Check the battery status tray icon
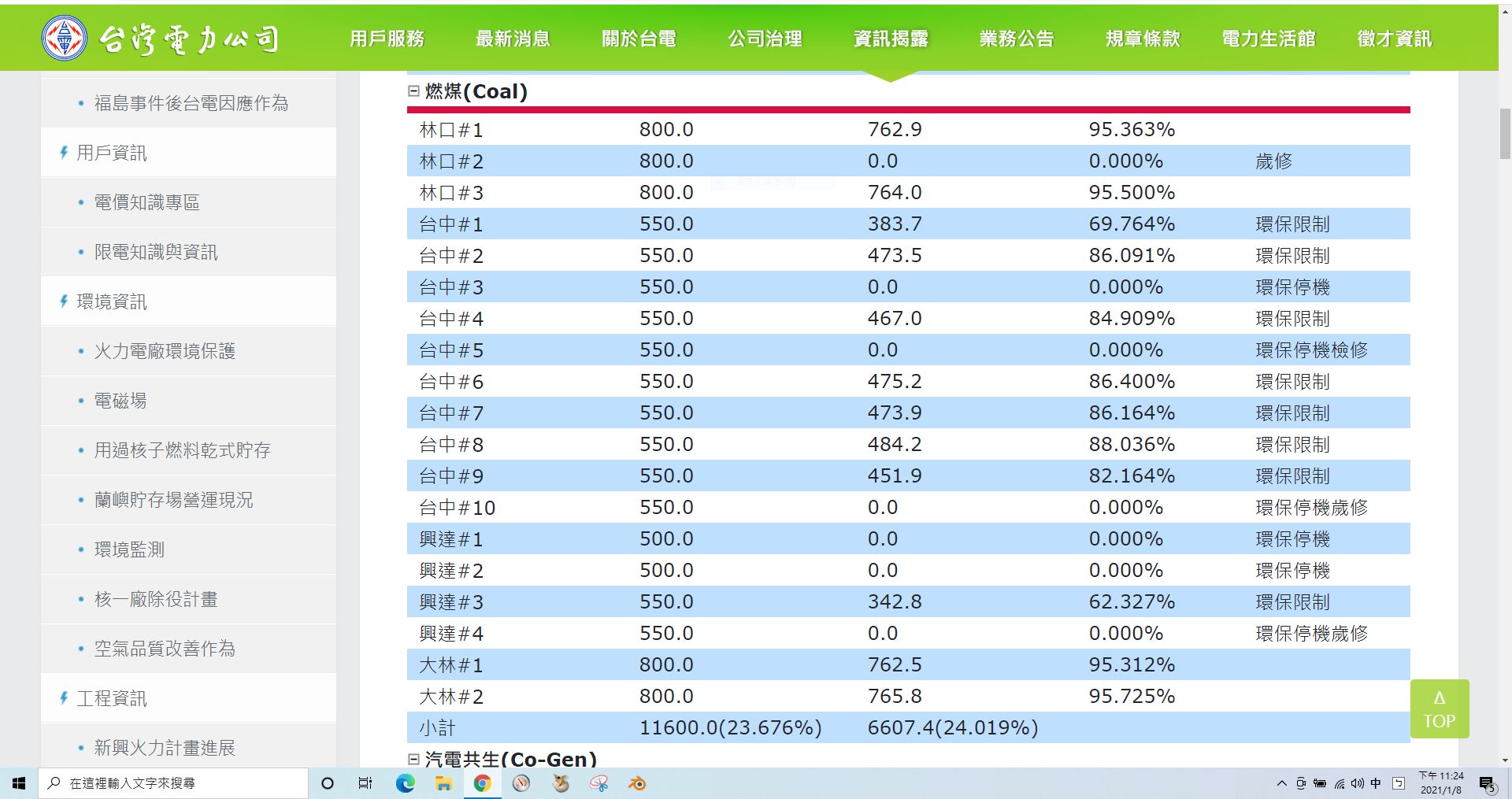Viewport: 1512px width, 799px height. tap(1320, 783)
